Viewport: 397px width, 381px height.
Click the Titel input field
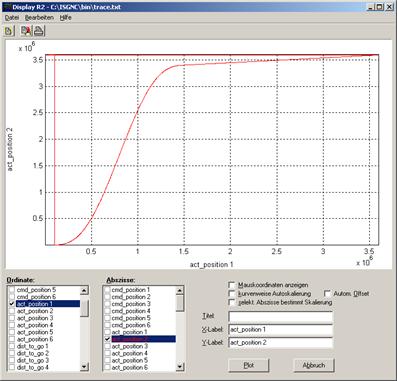pos(280,317)
